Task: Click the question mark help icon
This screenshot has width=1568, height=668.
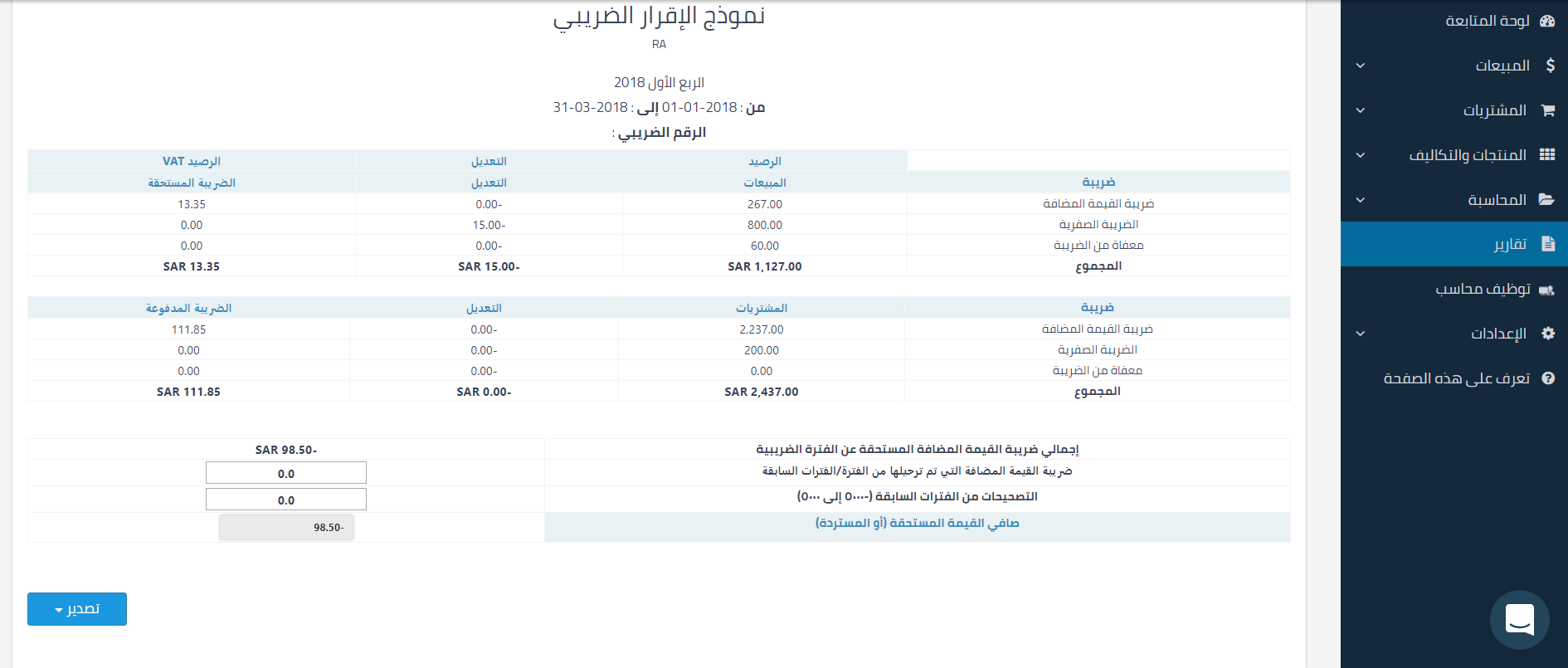Action: (x=1547, y=378)
